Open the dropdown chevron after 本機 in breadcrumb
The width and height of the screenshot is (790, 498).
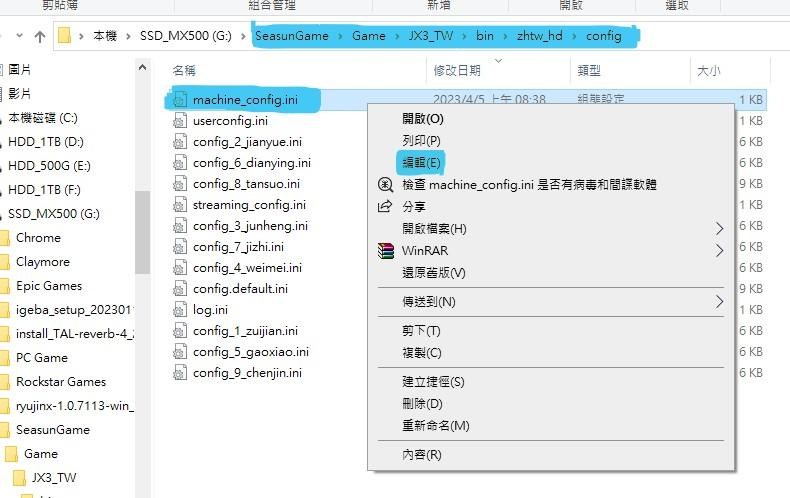(x=128, y=36)
